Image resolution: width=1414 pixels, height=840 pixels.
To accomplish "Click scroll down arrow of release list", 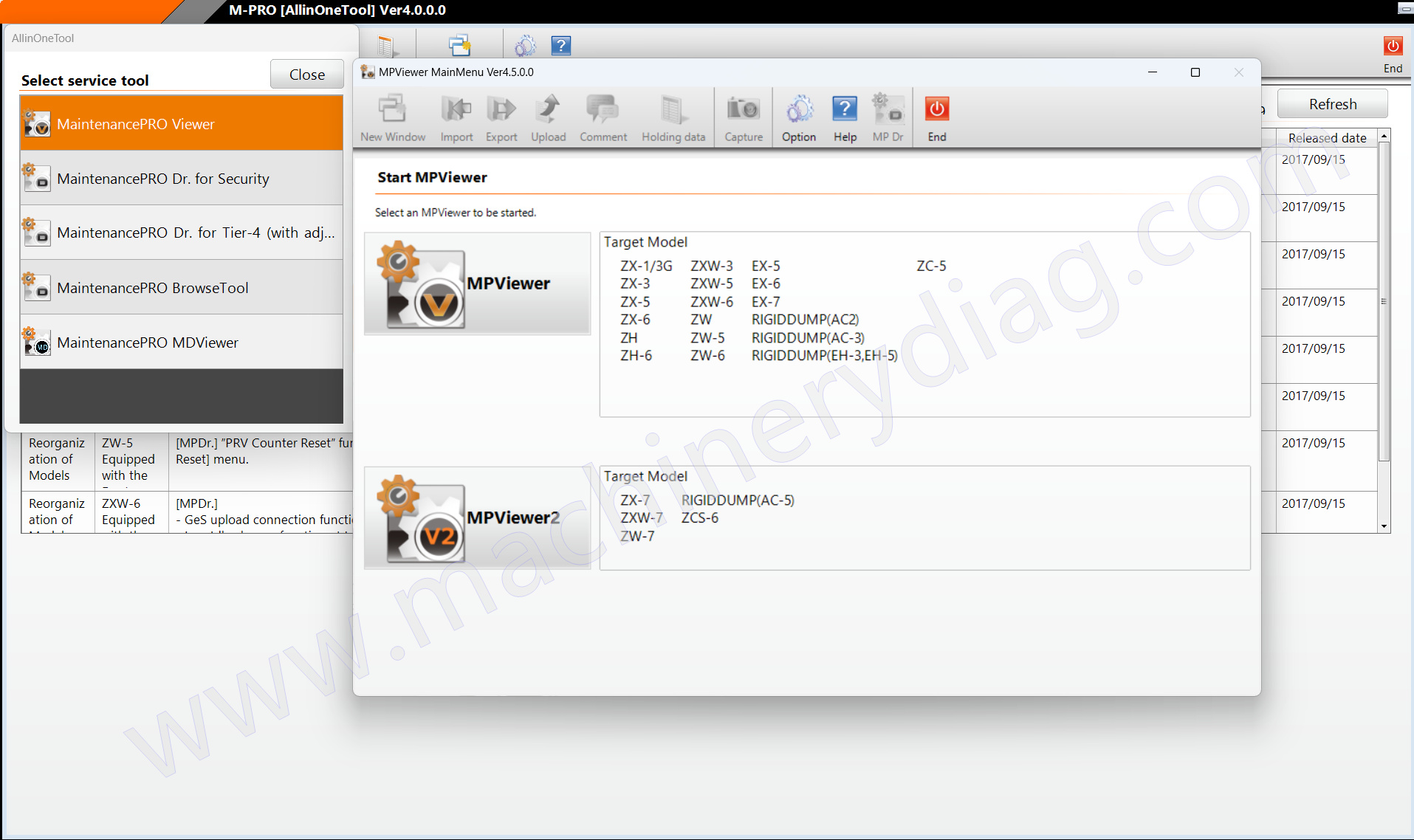I will click(x=1384, y=526).
